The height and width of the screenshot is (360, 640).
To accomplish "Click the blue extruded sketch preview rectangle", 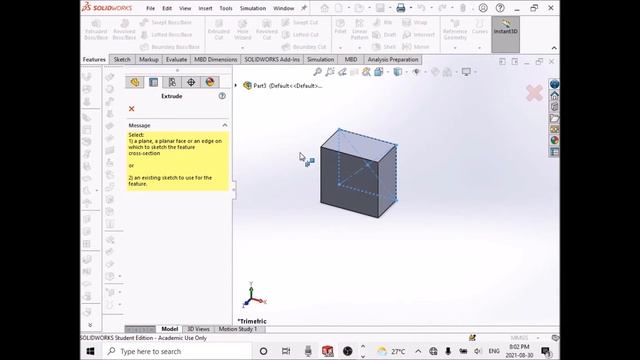I will (x=367, y=165).
